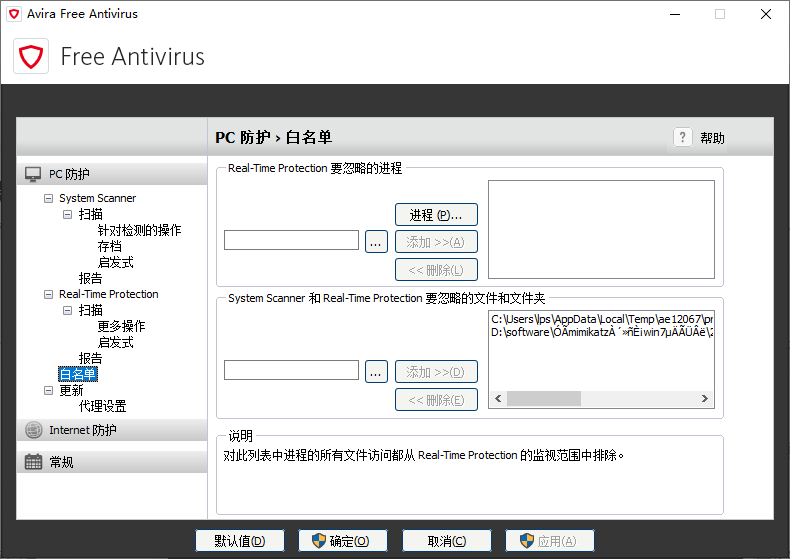Click the exclusion list right scroll arrow
The image size is (790, 559).
[x=705, y=399]
